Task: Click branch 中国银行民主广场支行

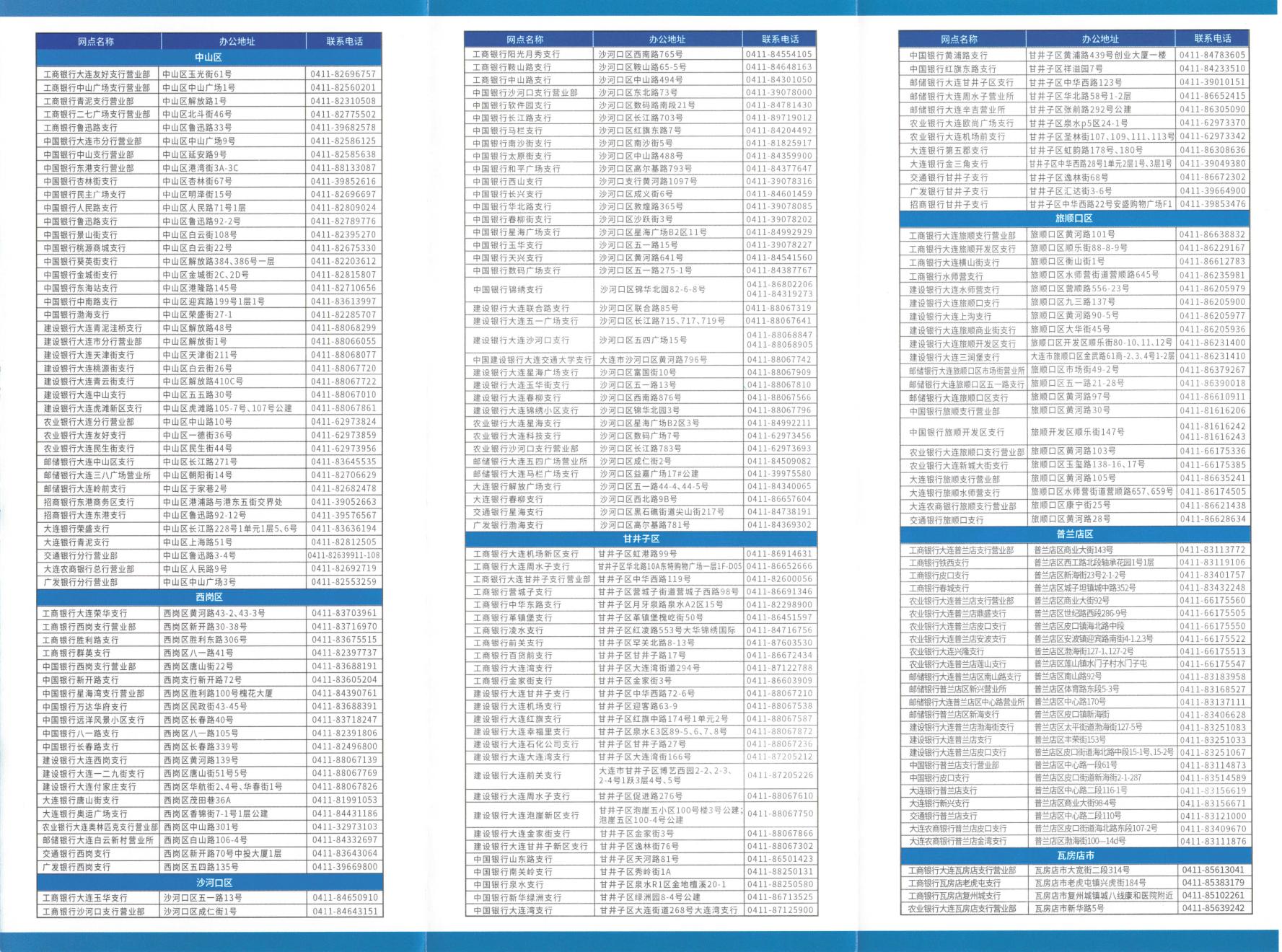Action: point(84,195)
